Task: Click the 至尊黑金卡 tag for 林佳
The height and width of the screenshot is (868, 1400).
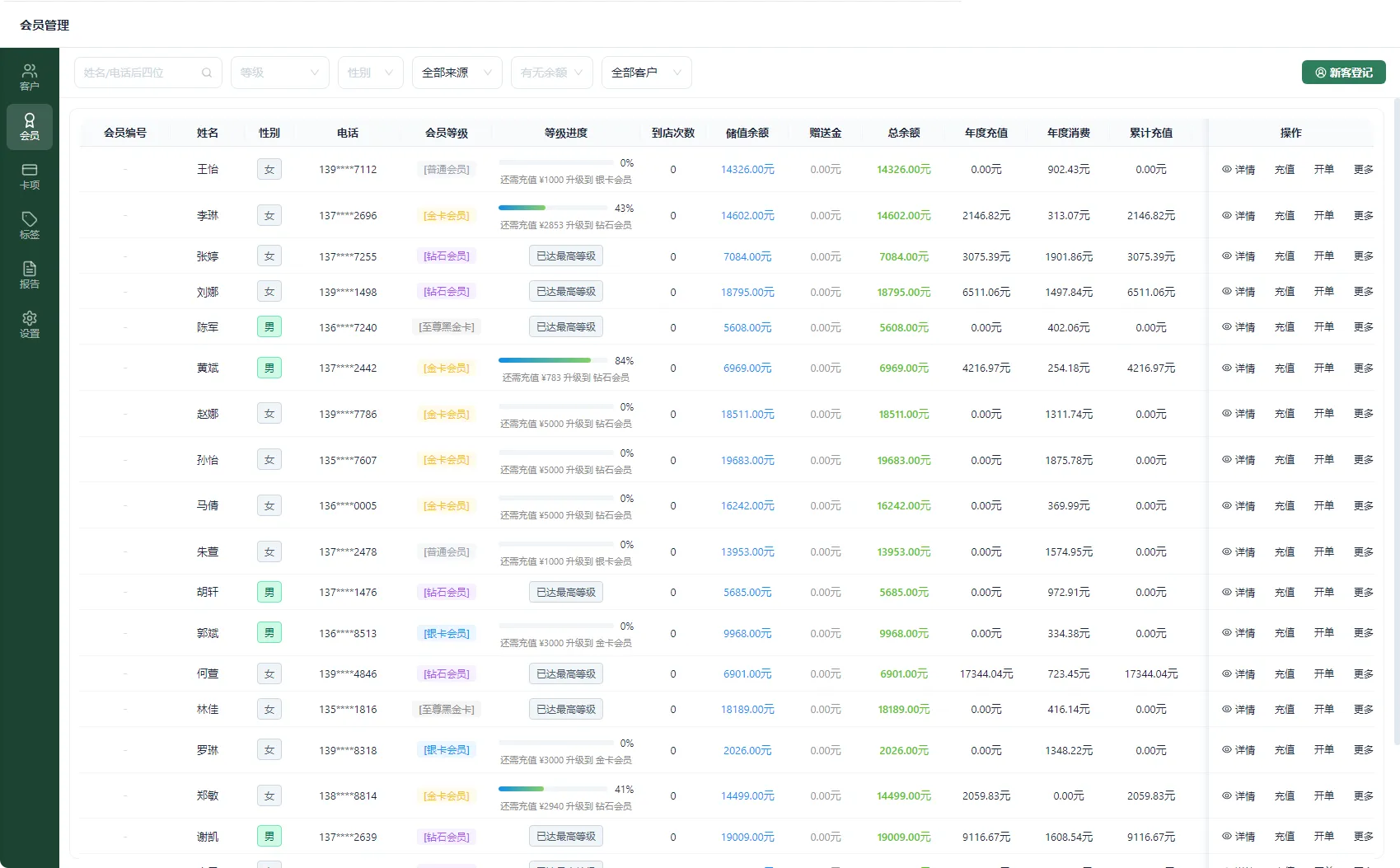Action: coord(447,710)
